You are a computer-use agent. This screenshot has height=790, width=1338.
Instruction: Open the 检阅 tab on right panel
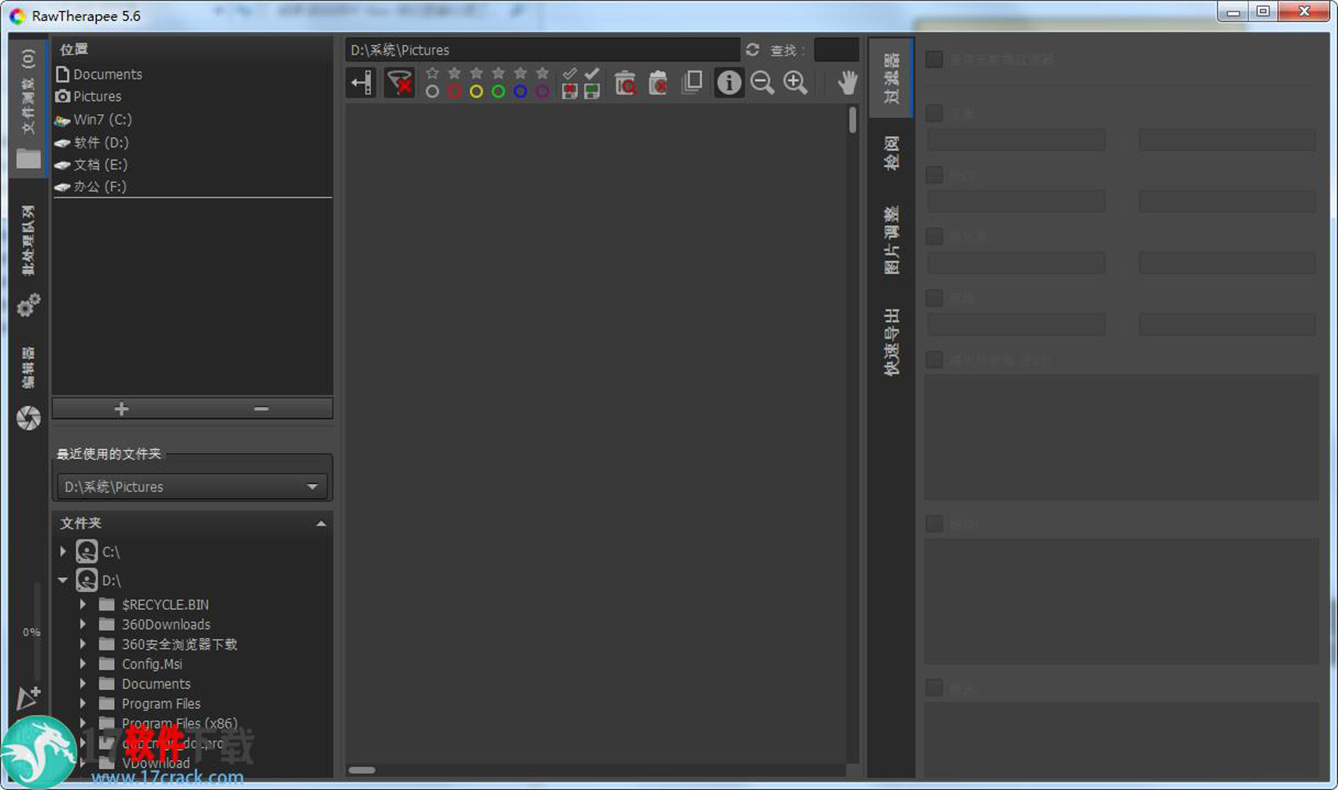tap(891, 154)
